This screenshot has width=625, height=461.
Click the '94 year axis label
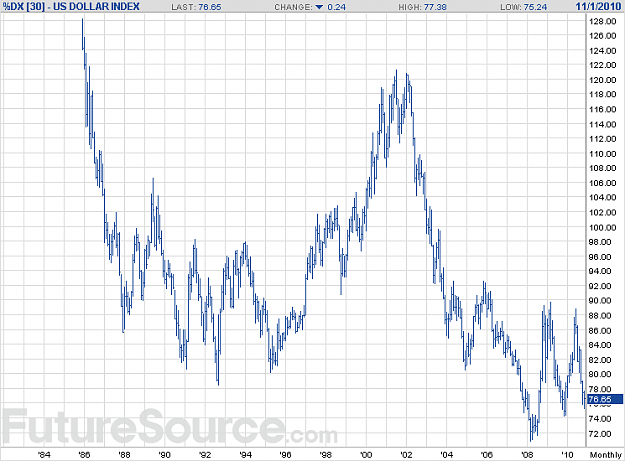[x=245, y=455]
